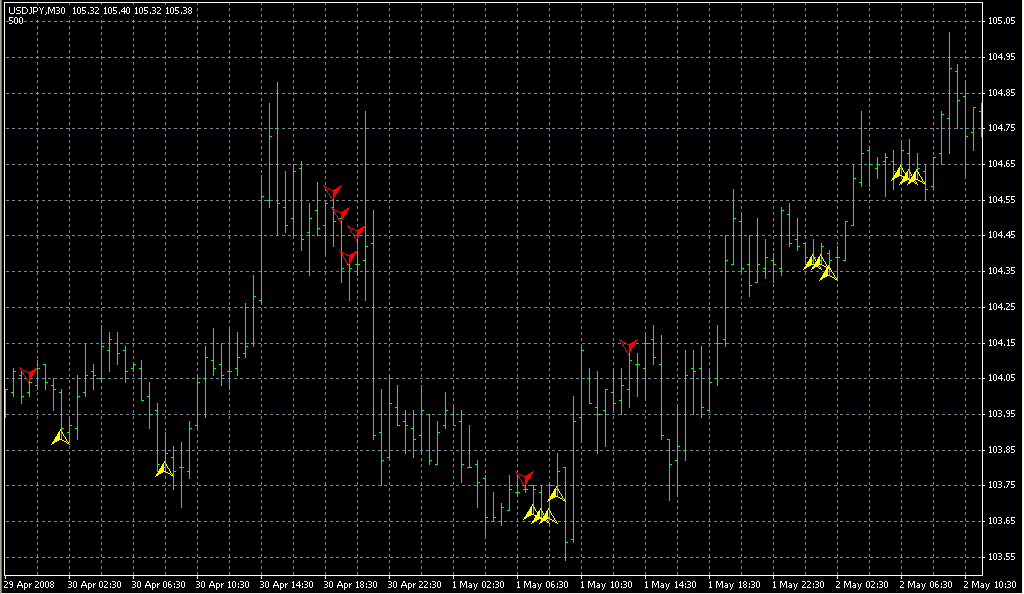1024x594 pixels.
Task: Select the 104.25 price label
Action: (x=1001, y=307)
